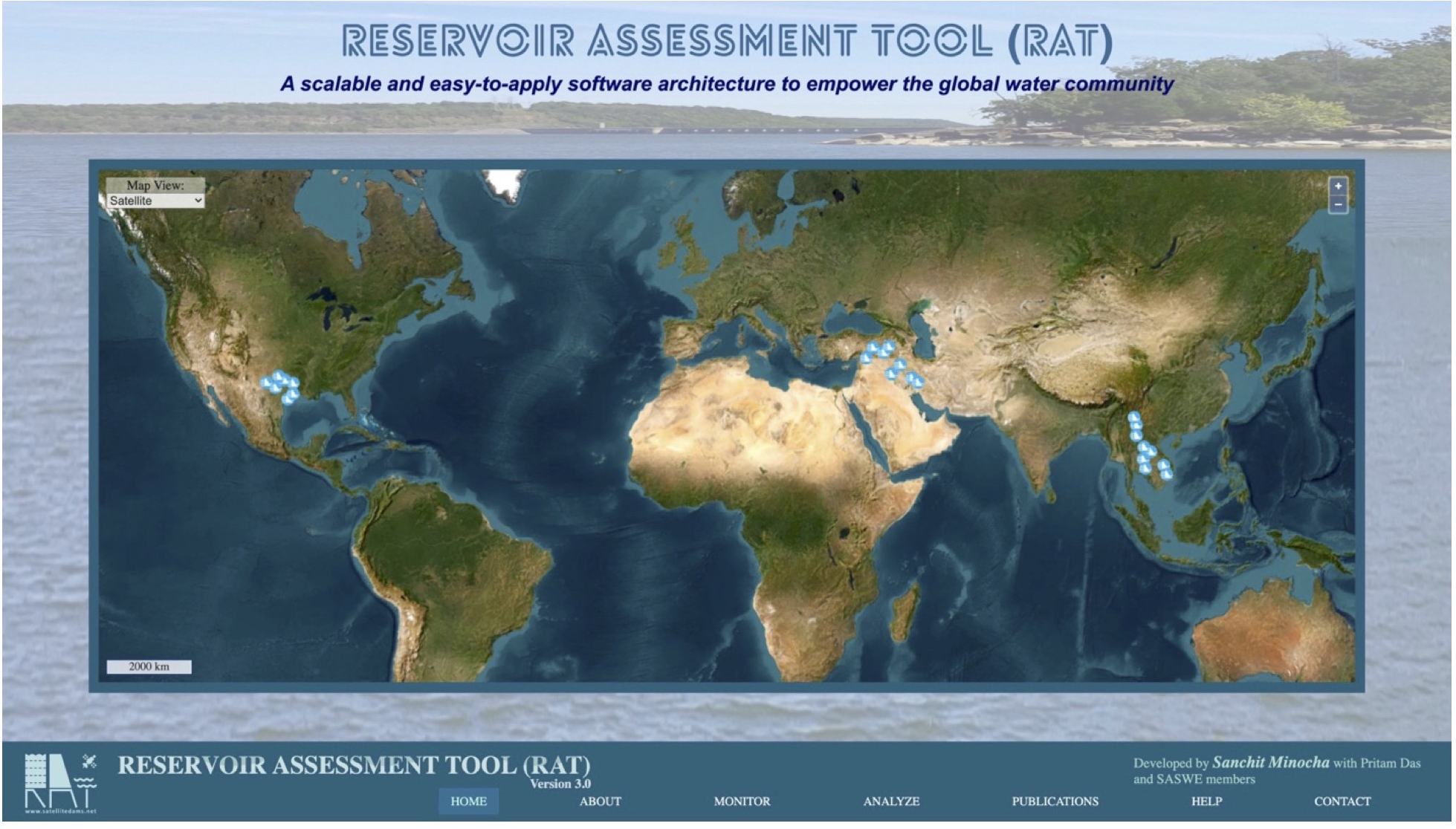Click the Sanchit Minocha developer name
Screen dimensions: 1456x829
(x=1271, y=764)
